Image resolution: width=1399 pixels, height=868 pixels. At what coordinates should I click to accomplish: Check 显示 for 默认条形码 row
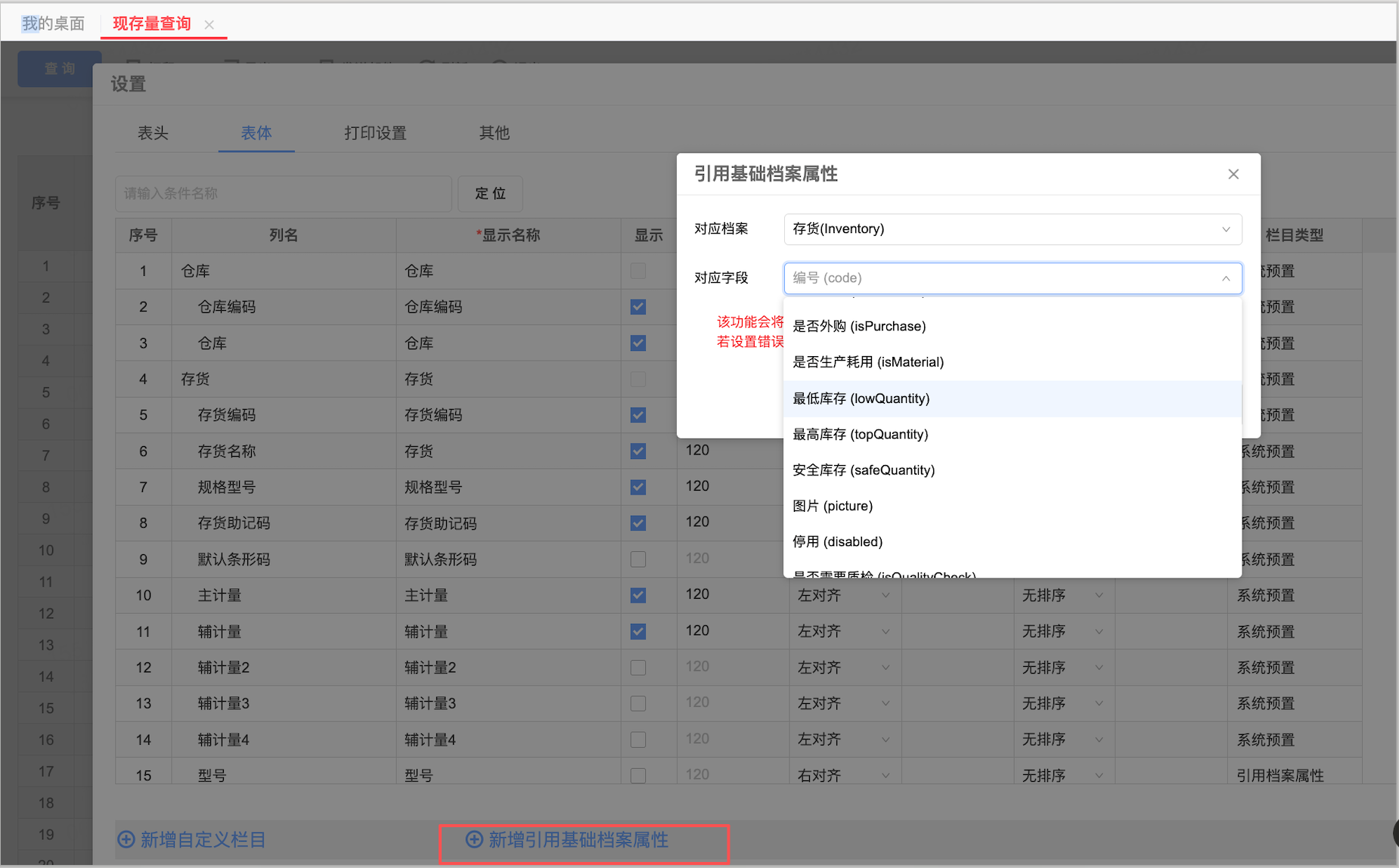point(638,560)
